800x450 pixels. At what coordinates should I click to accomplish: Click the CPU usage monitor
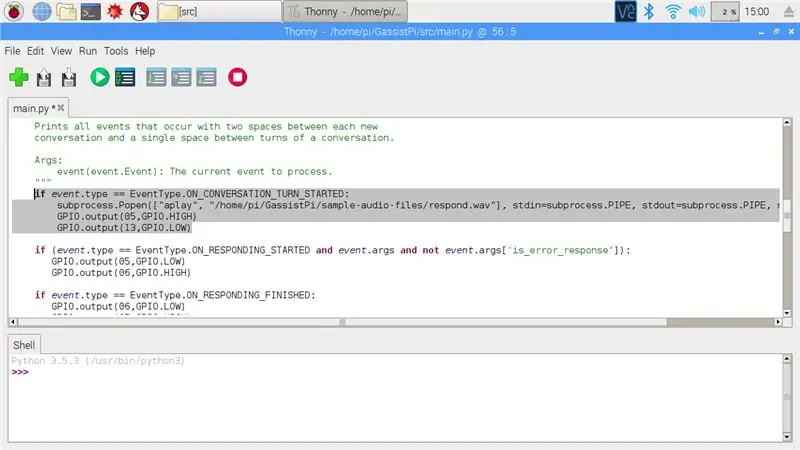point(725,11)
